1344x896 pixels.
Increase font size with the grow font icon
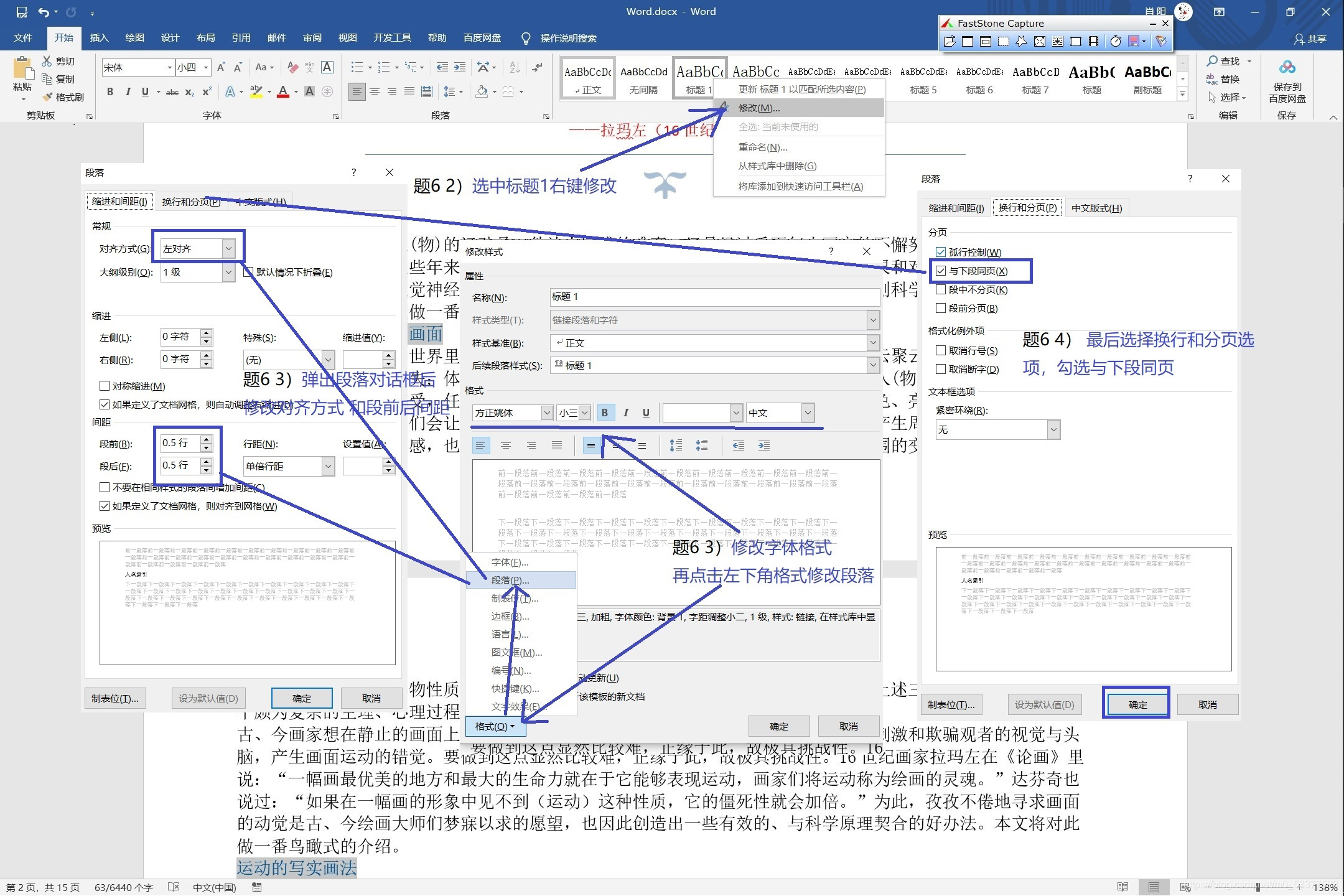coord(222,67)
